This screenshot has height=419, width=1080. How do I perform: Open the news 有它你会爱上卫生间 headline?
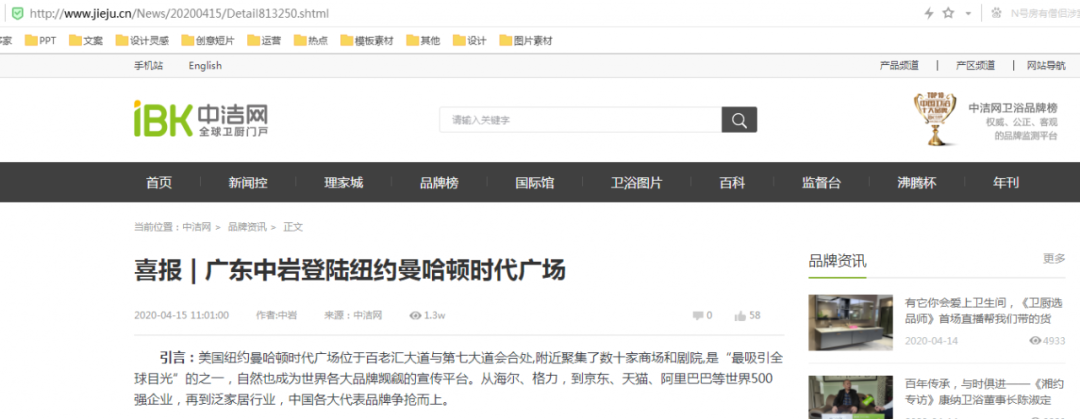click(x=984, y=309)
